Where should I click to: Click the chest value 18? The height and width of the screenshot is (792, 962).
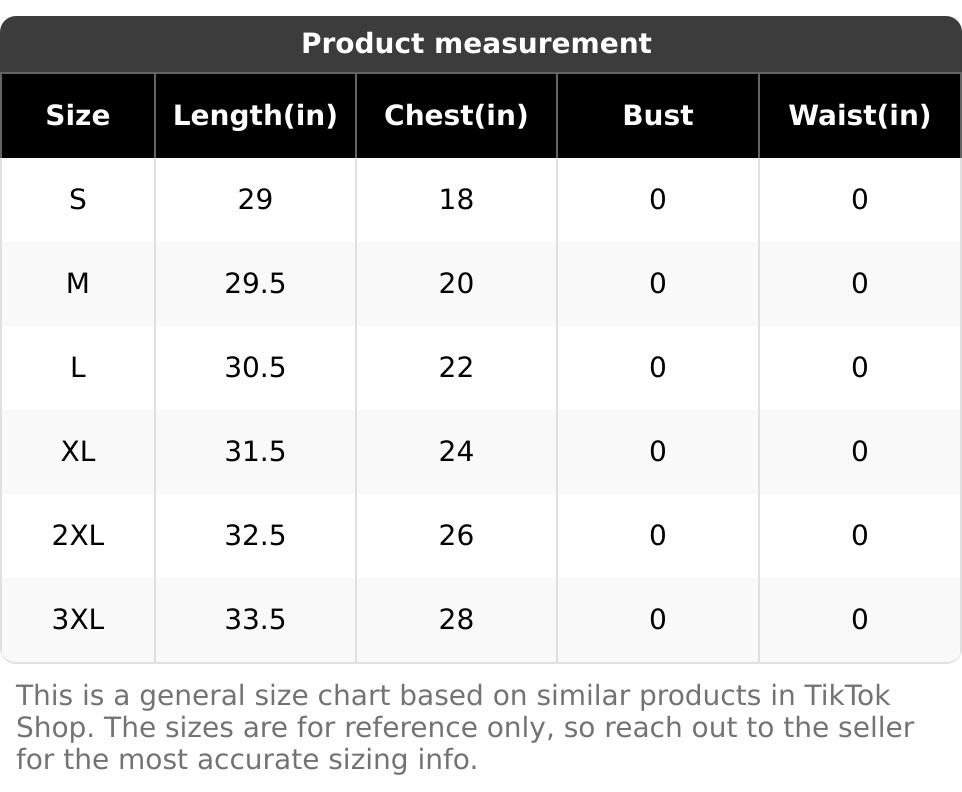[x=456, y=200]
